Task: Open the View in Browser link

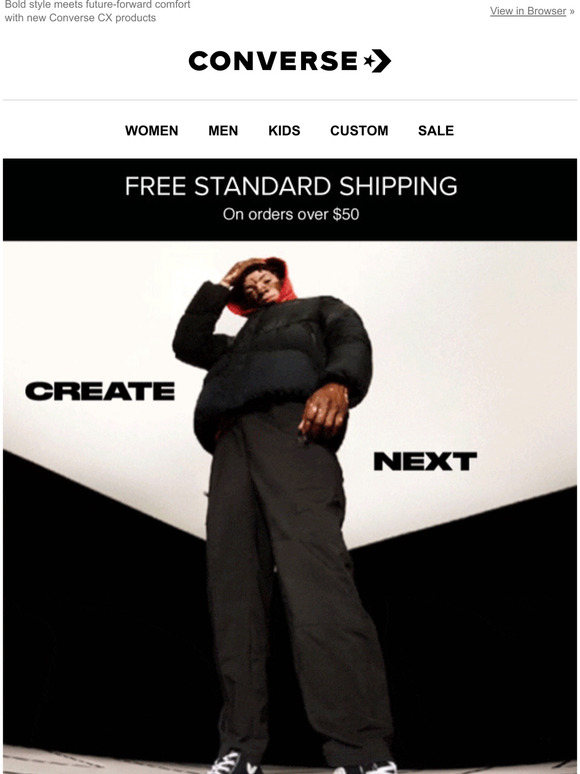Action: point(528,11)
